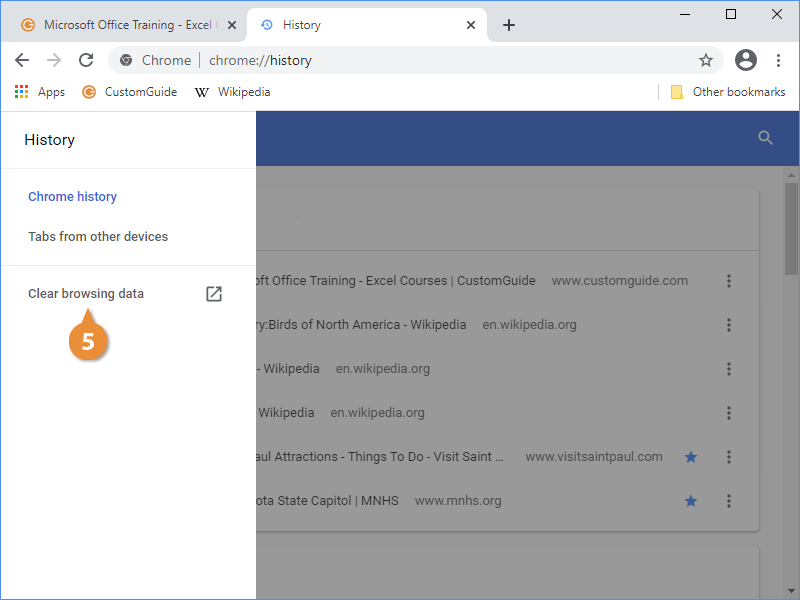Click the chrome://history address bar
This screenshot has width=800, height=600.
tap(416, 60)
